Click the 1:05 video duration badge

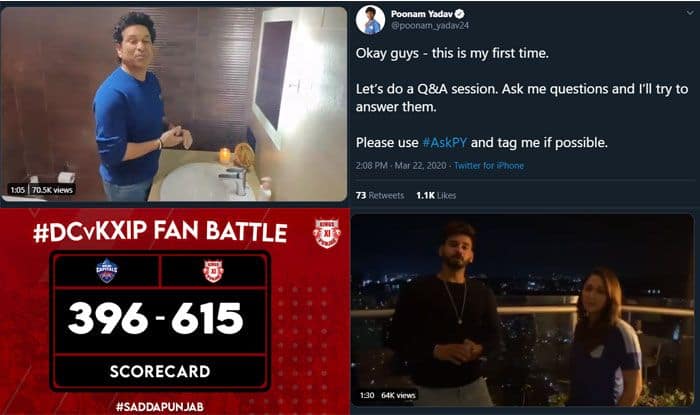(x=18, y=190)
